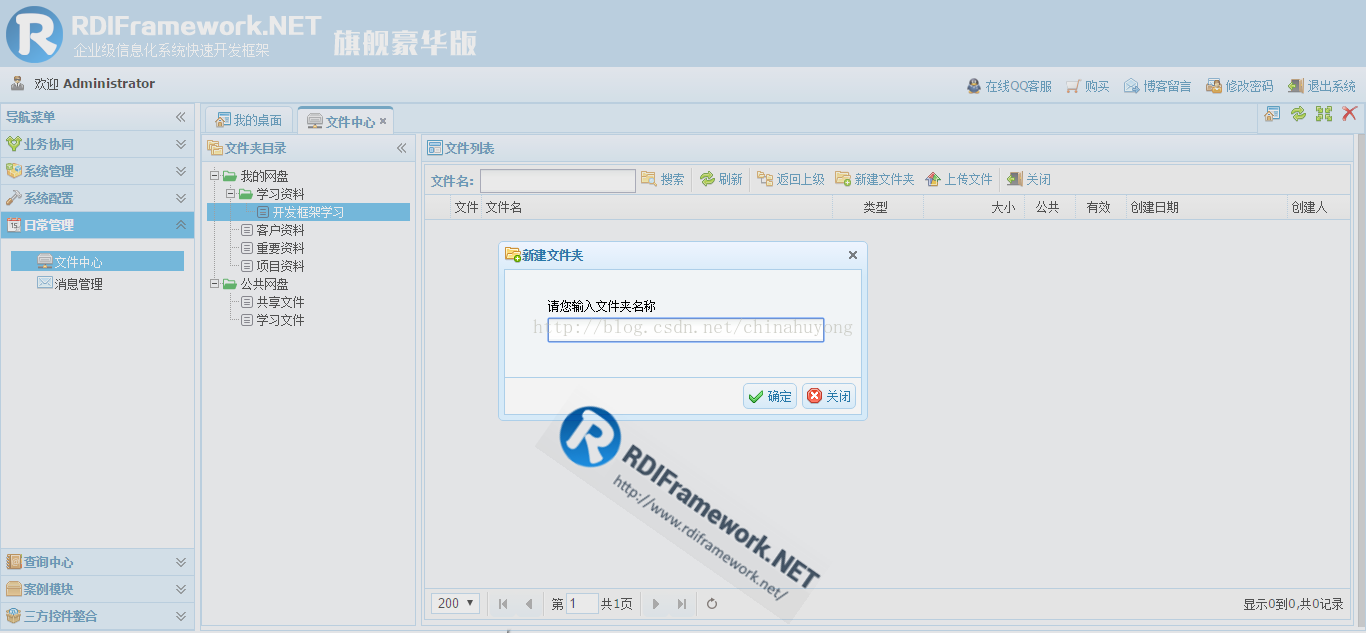This screenshot has height=633, width=1366.
Task: Click the toolbar 关闭 button
Action: [x=1029, y=179]
